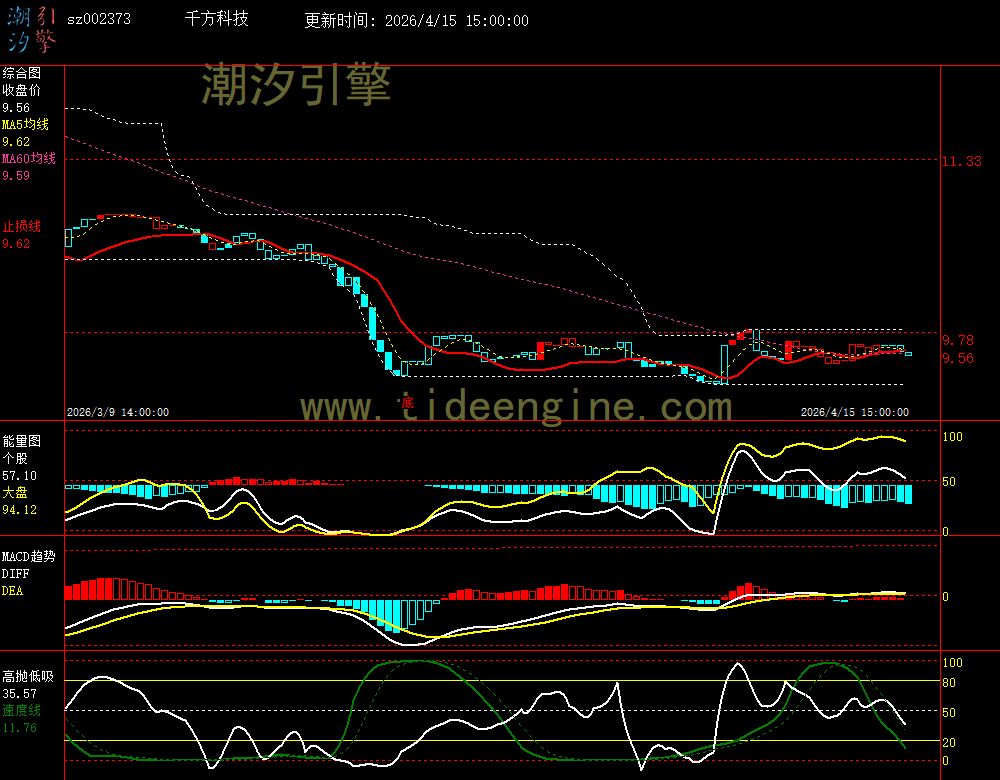Select the 综合图 panel label
This screenshot has width=1000, height=780.
point(21,73)
